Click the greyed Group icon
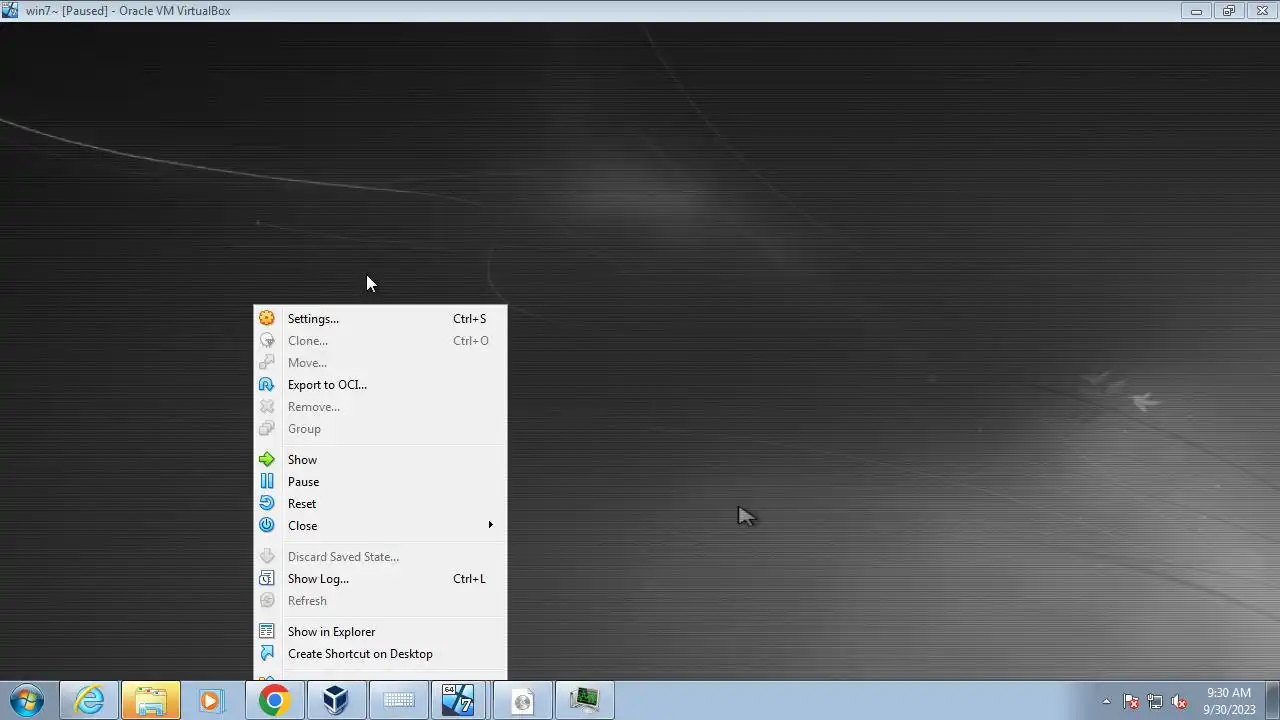Screen dimensions: 1280x720 pyautogui.click(x=267, y=429)
